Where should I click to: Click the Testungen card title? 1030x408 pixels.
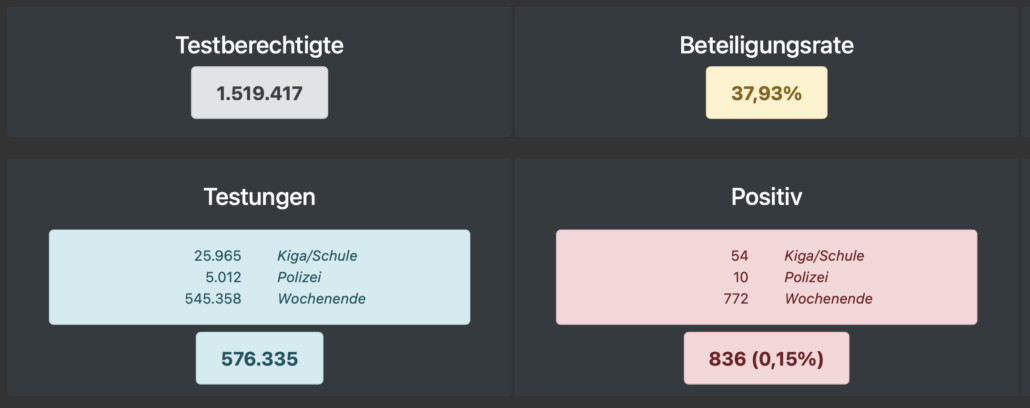click(259, 196)
